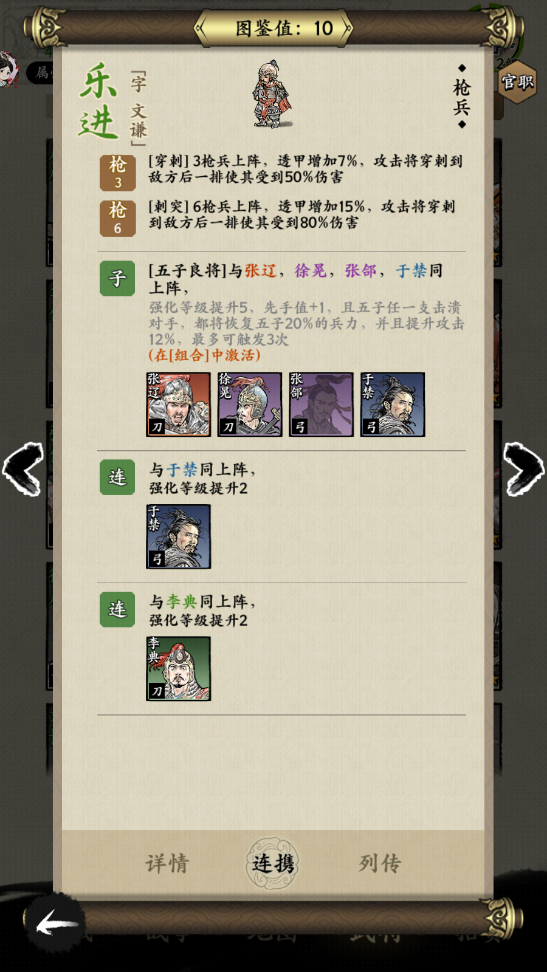Tap the 乐进 soldier sprite figure
This screenshot has width=547, height=972.
click(273, 94)
